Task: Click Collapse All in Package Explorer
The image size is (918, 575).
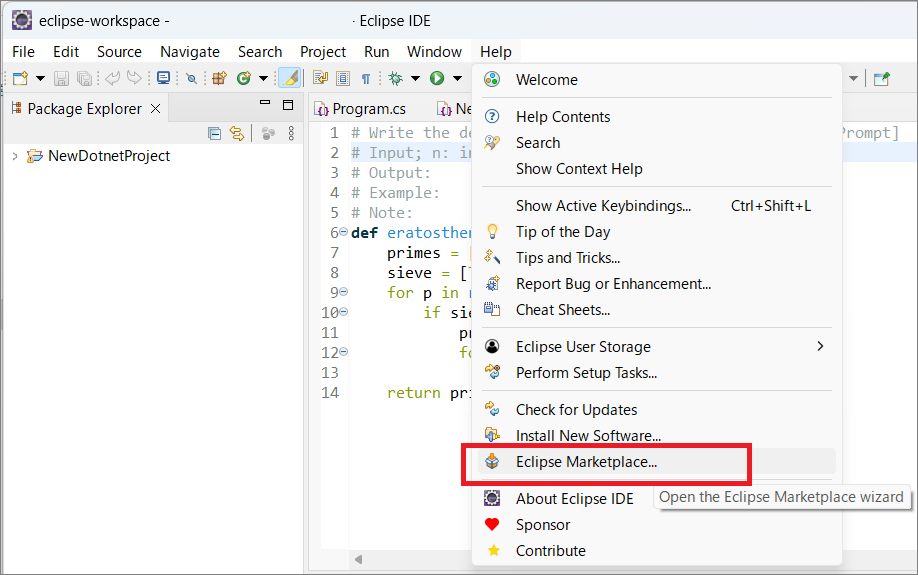Action: (214, 133)
